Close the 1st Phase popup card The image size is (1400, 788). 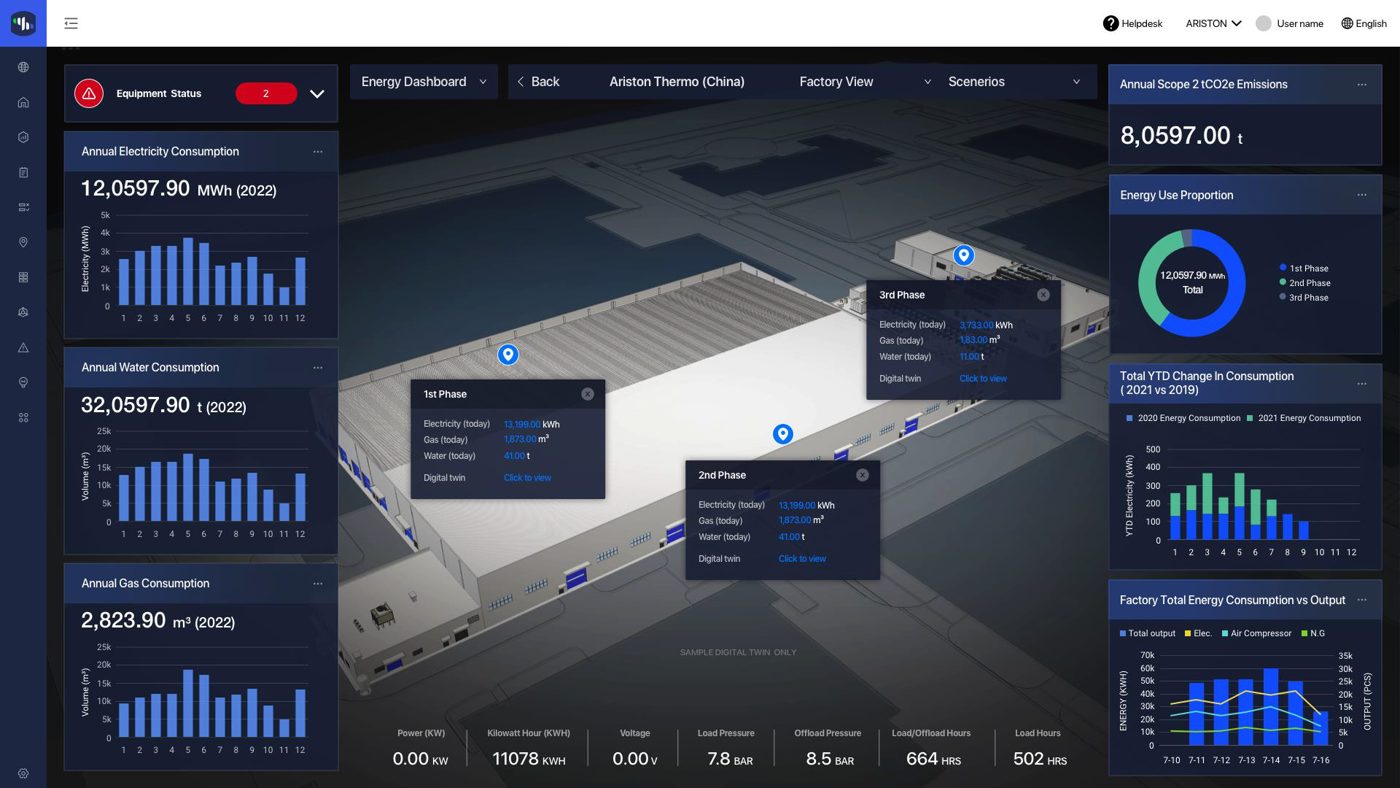click(x=587, y=394)
